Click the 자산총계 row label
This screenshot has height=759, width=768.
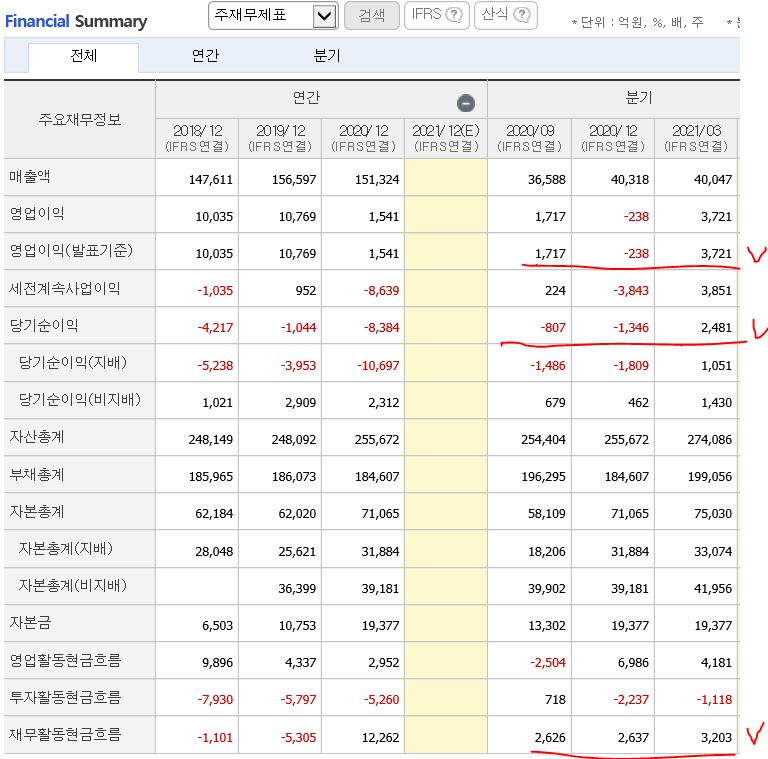(x=37, y=436)
